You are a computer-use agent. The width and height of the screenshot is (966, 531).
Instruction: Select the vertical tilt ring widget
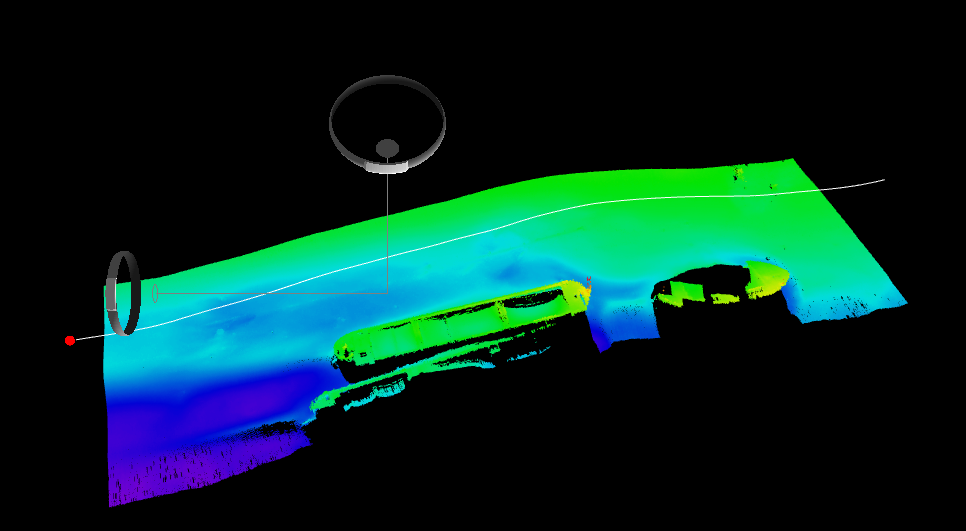(x=123, y=293)
